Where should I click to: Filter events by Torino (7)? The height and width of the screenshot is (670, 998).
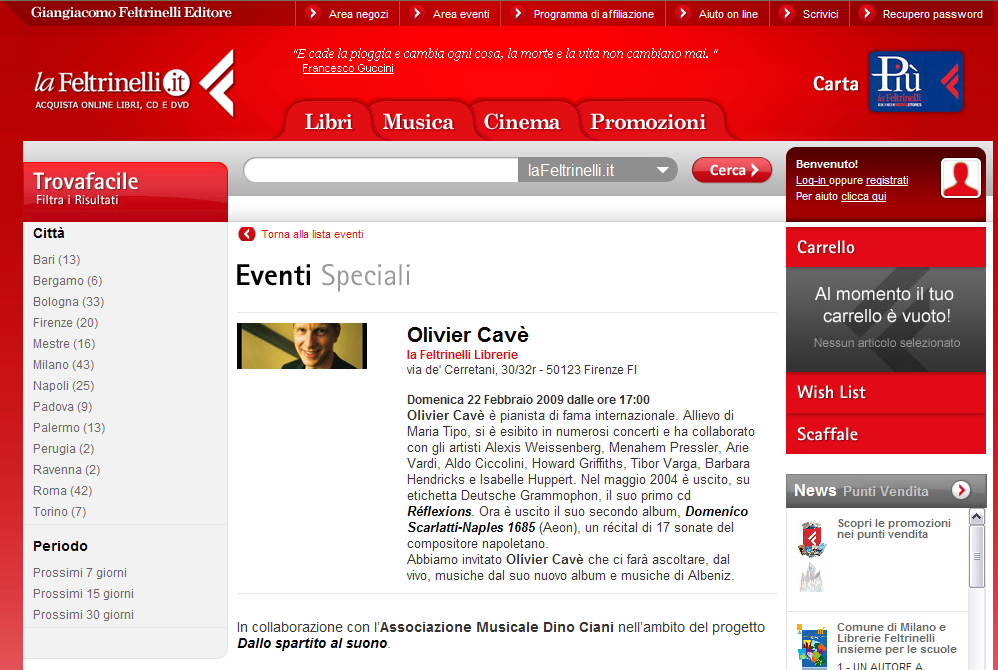pyautogui.click(x=60, y=512)
